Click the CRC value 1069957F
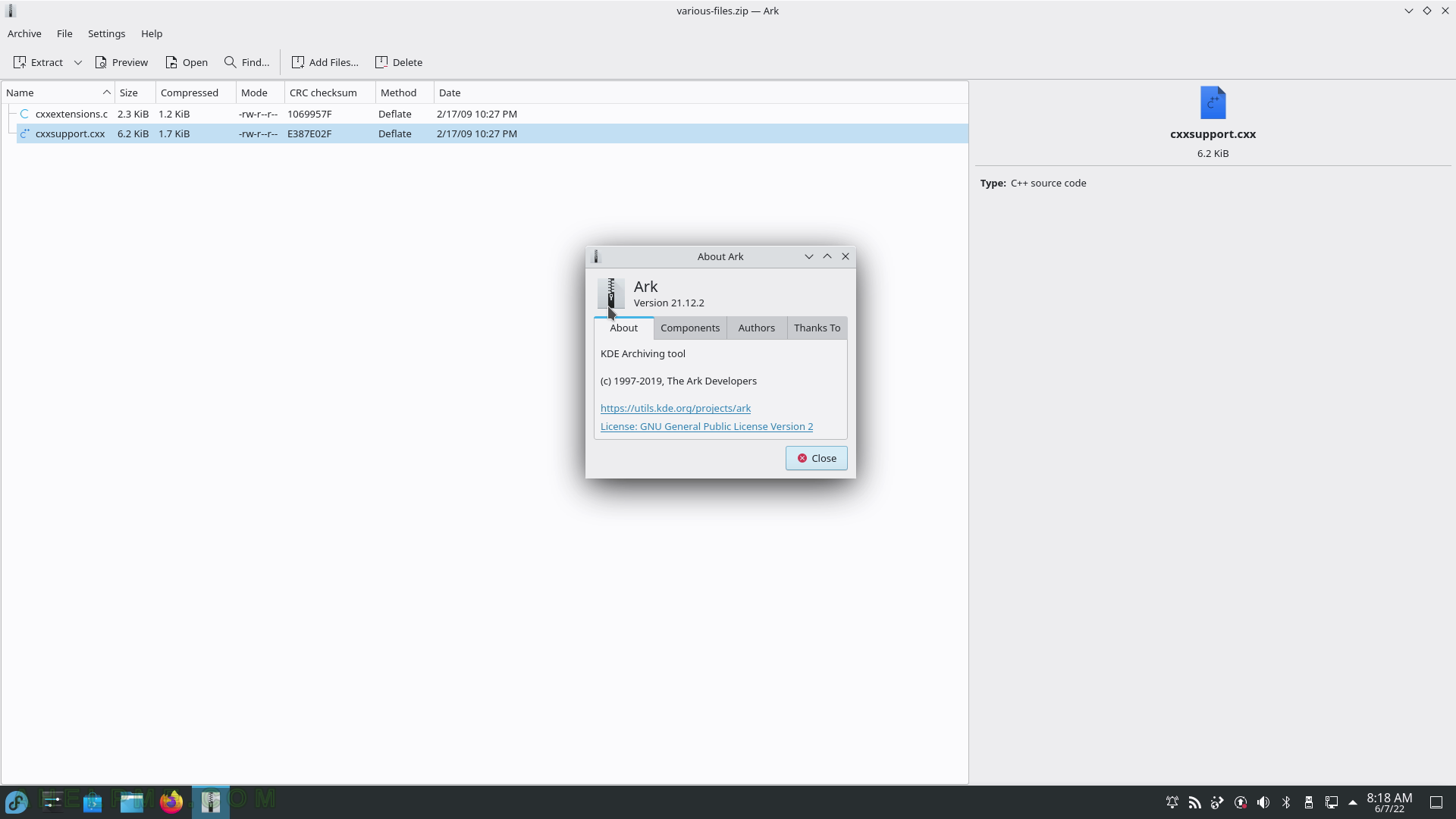The image size is (1456, 819). (x=309, y=114)
